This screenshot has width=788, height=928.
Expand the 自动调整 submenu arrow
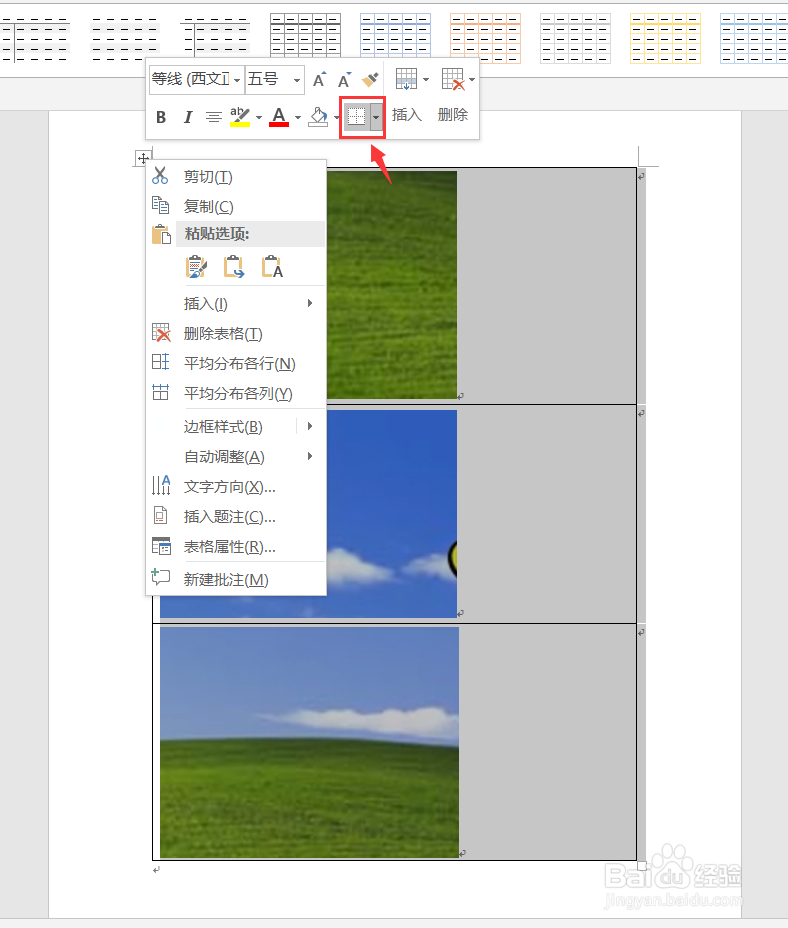click(x=310, y=456)
